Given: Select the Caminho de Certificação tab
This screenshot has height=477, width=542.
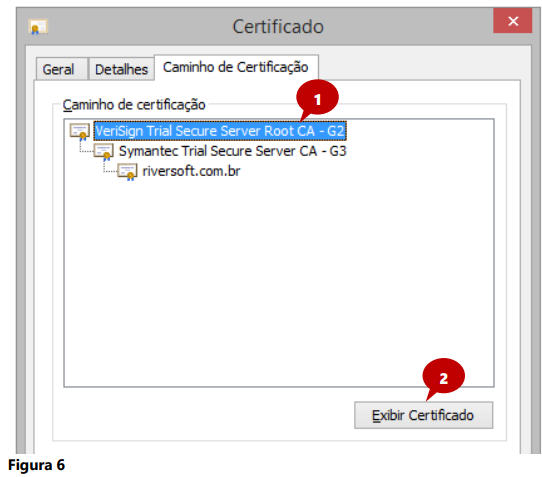Looking at the screenshot, I should click(x=236, y=67).
